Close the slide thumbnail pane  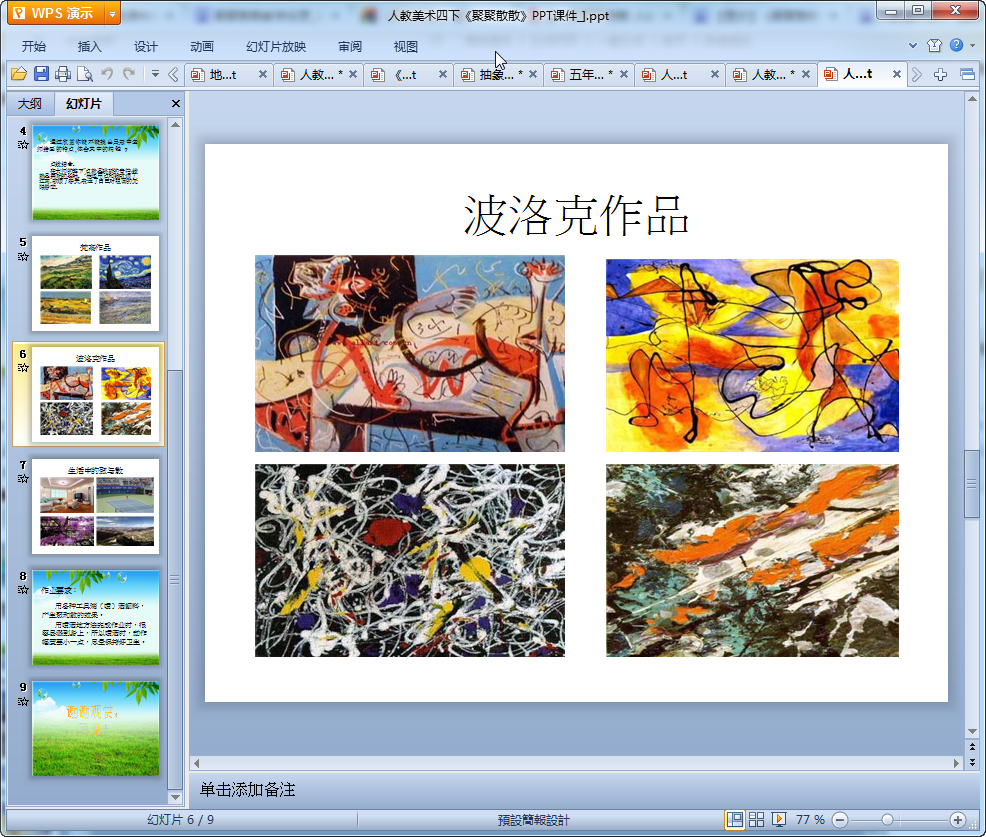click(176, 104)
